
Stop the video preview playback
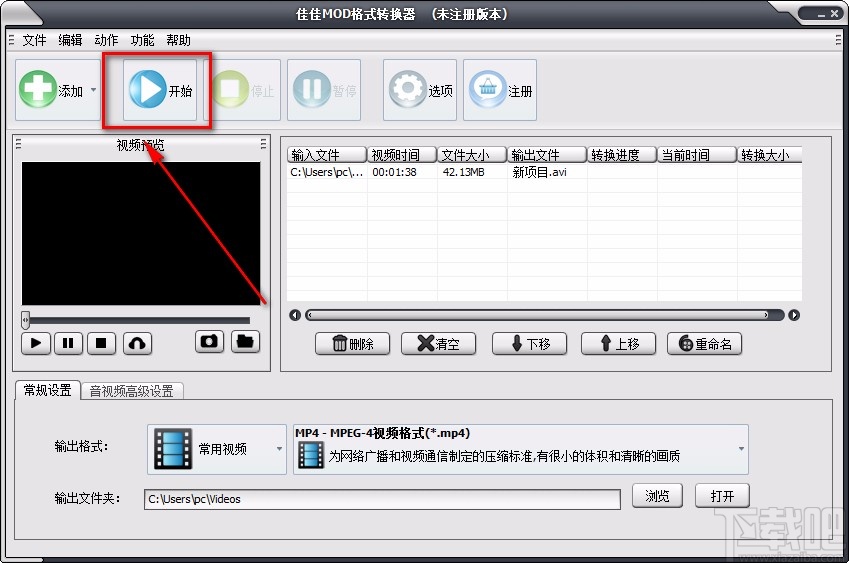101,343
